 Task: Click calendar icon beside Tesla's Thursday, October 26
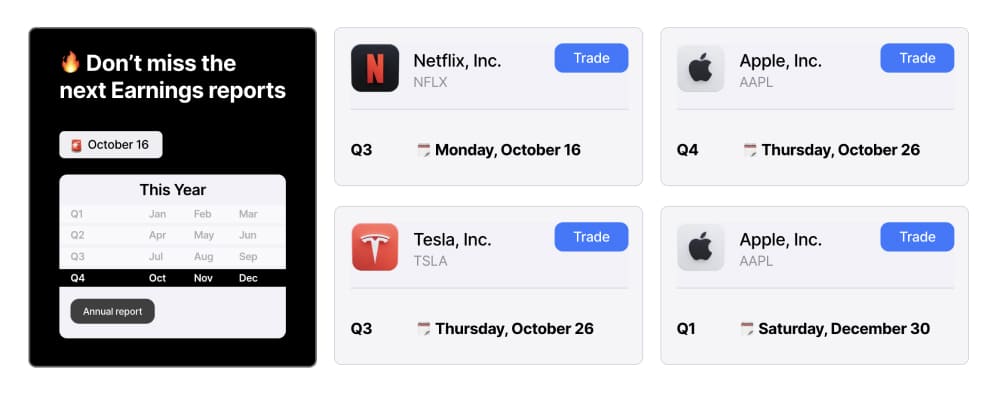click(423, 329)
